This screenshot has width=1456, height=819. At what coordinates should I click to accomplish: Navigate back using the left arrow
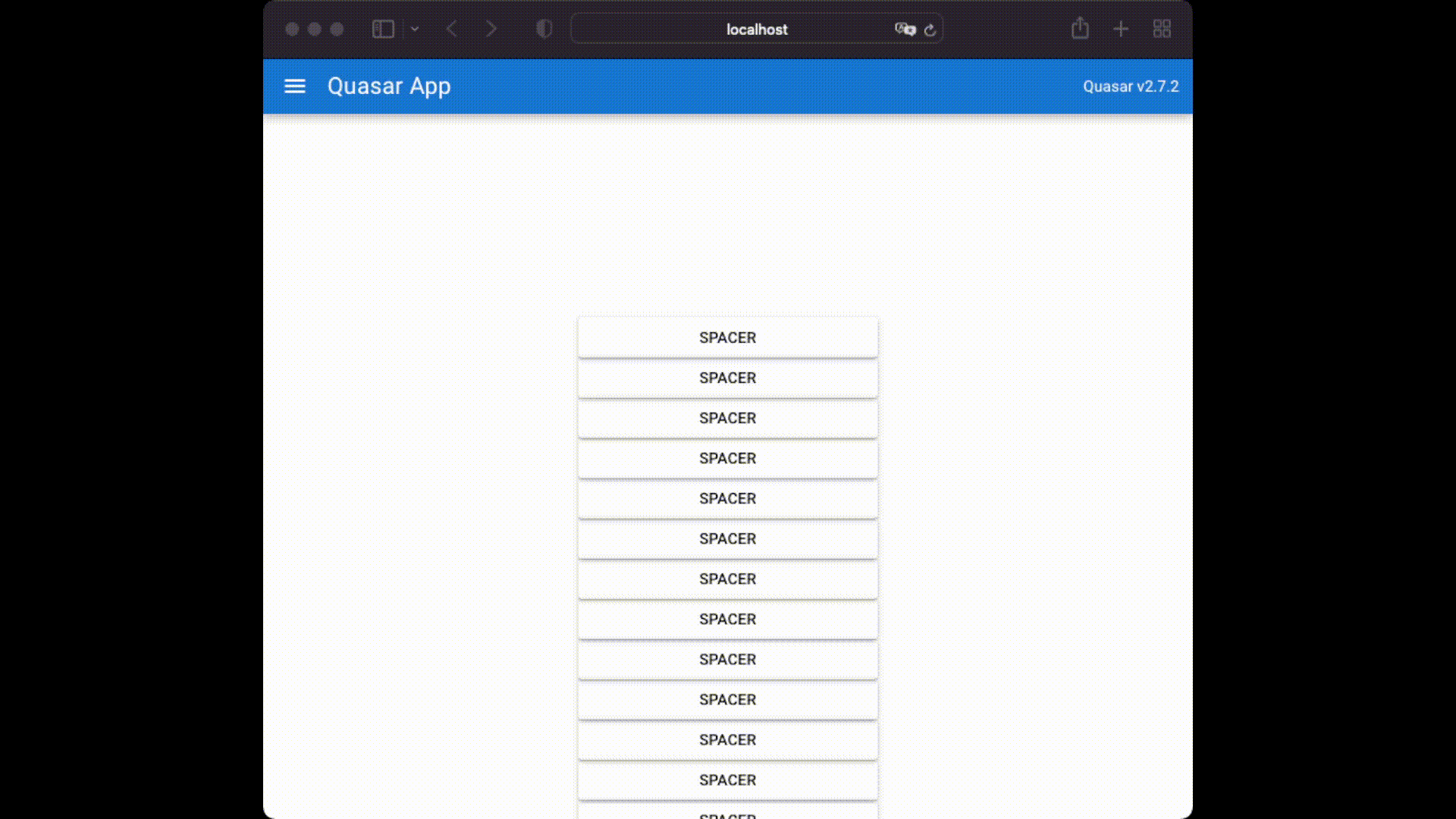click(451, 29)
